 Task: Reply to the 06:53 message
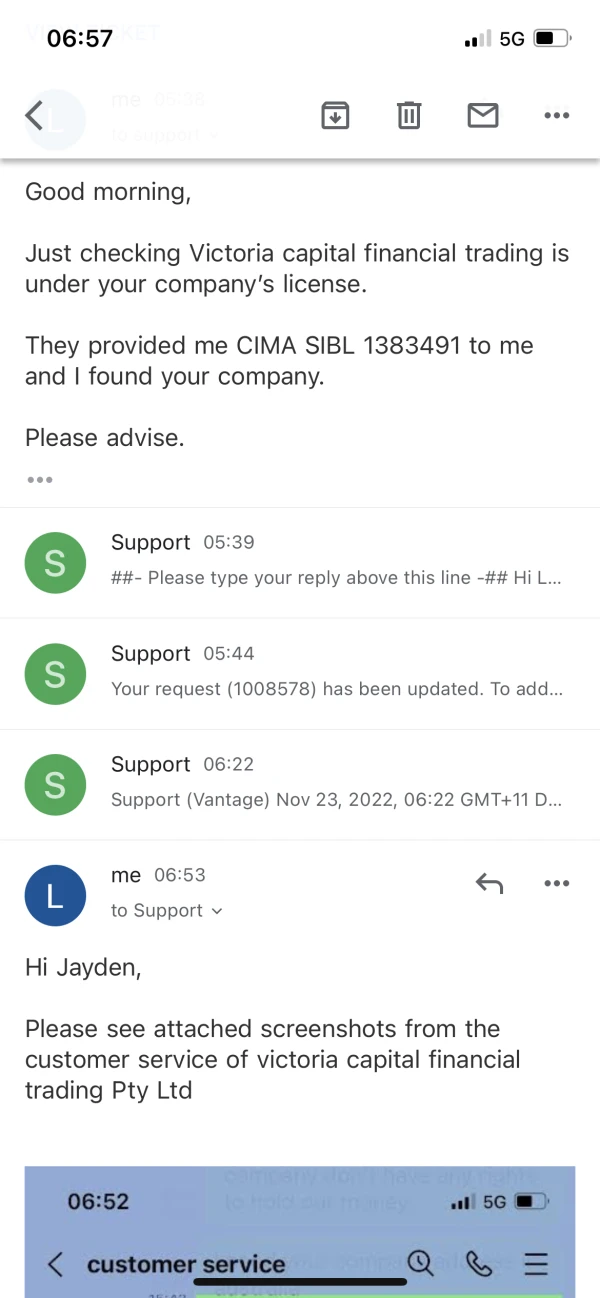point(489,883)
